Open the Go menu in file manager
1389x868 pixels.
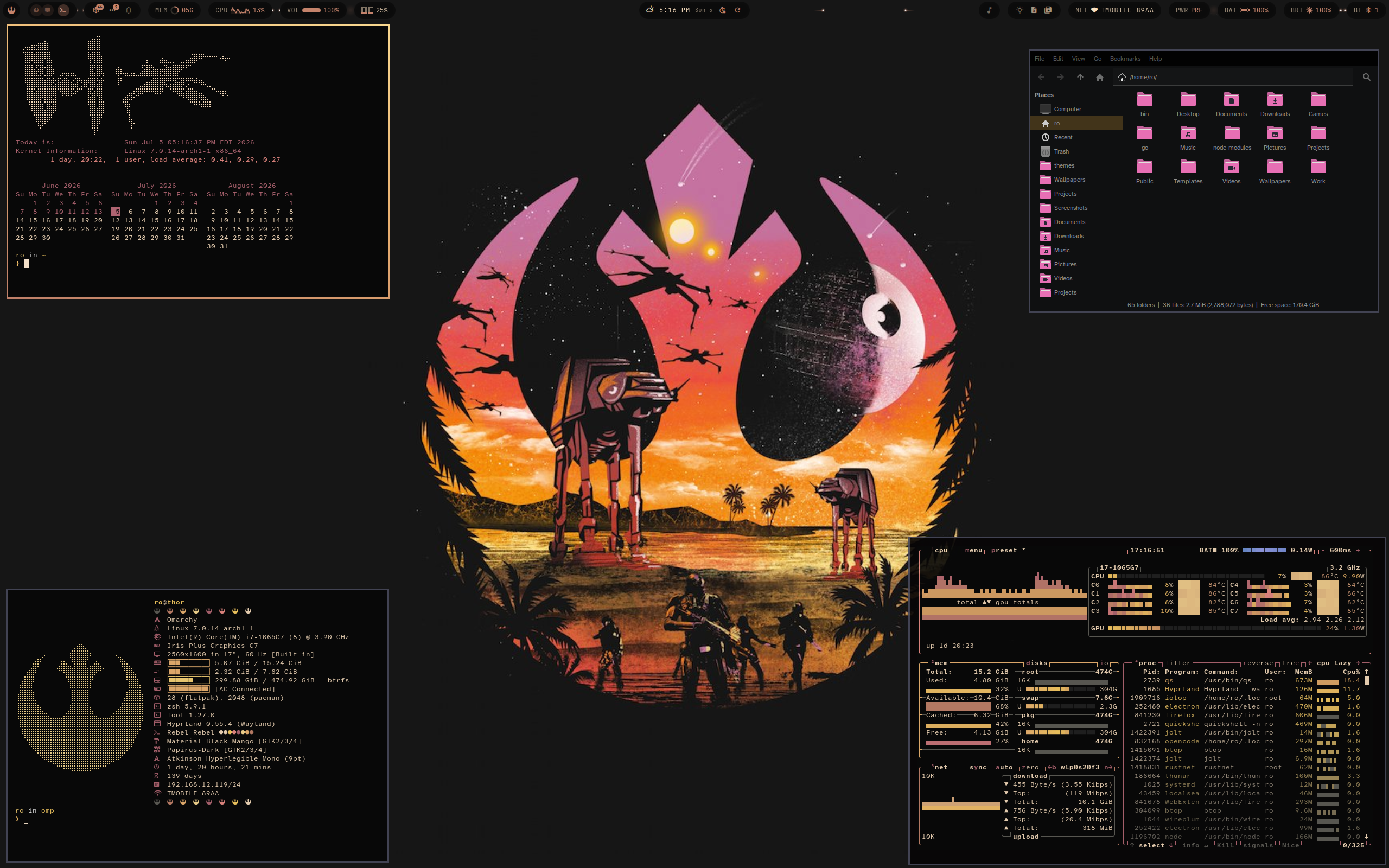1098,59
